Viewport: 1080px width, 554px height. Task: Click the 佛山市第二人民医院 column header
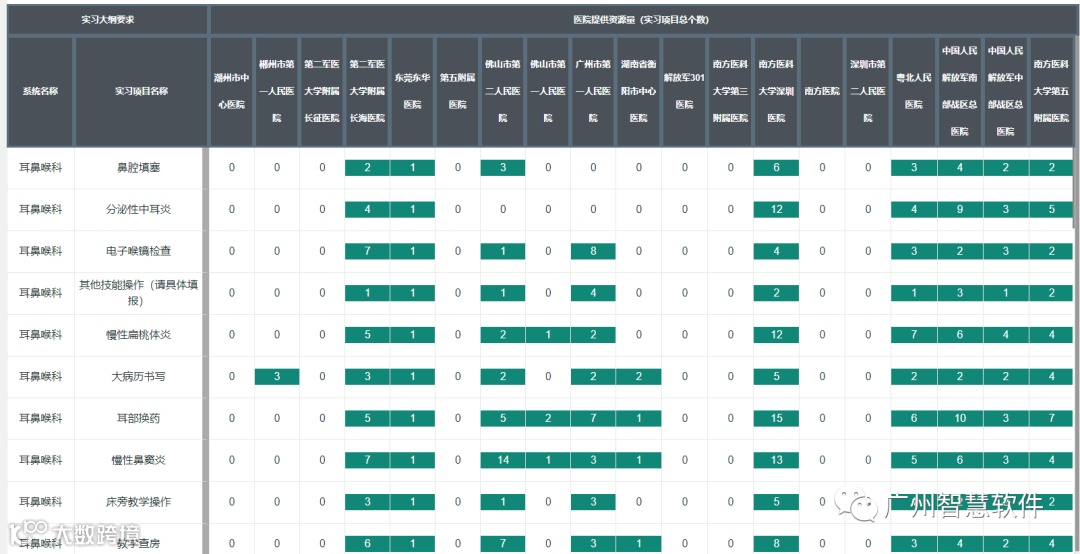(x=503, y=91)
